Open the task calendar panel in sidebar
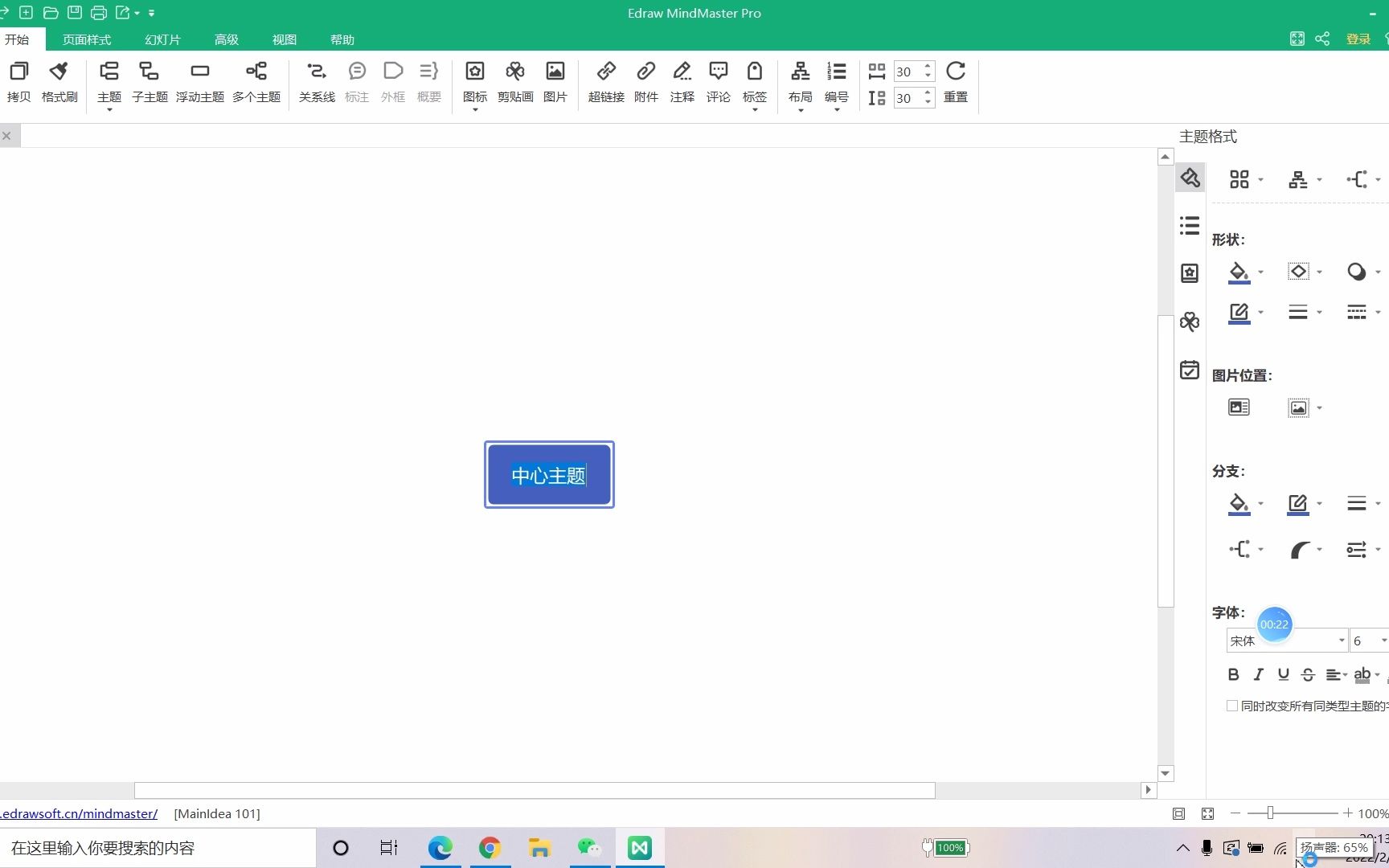 [x=1190, y=370]
